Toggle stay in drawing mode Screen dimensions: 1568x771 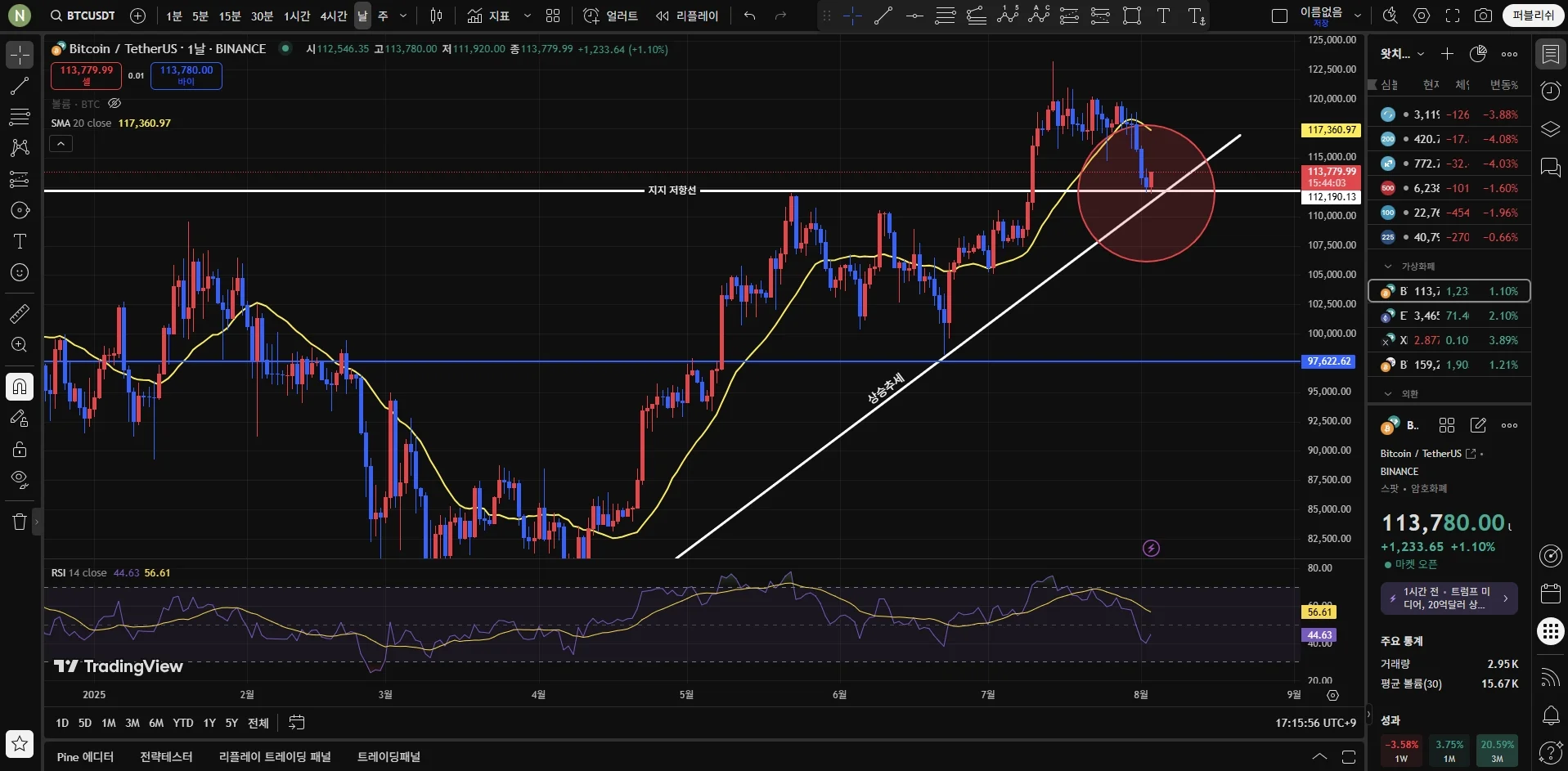coord(20,418)
